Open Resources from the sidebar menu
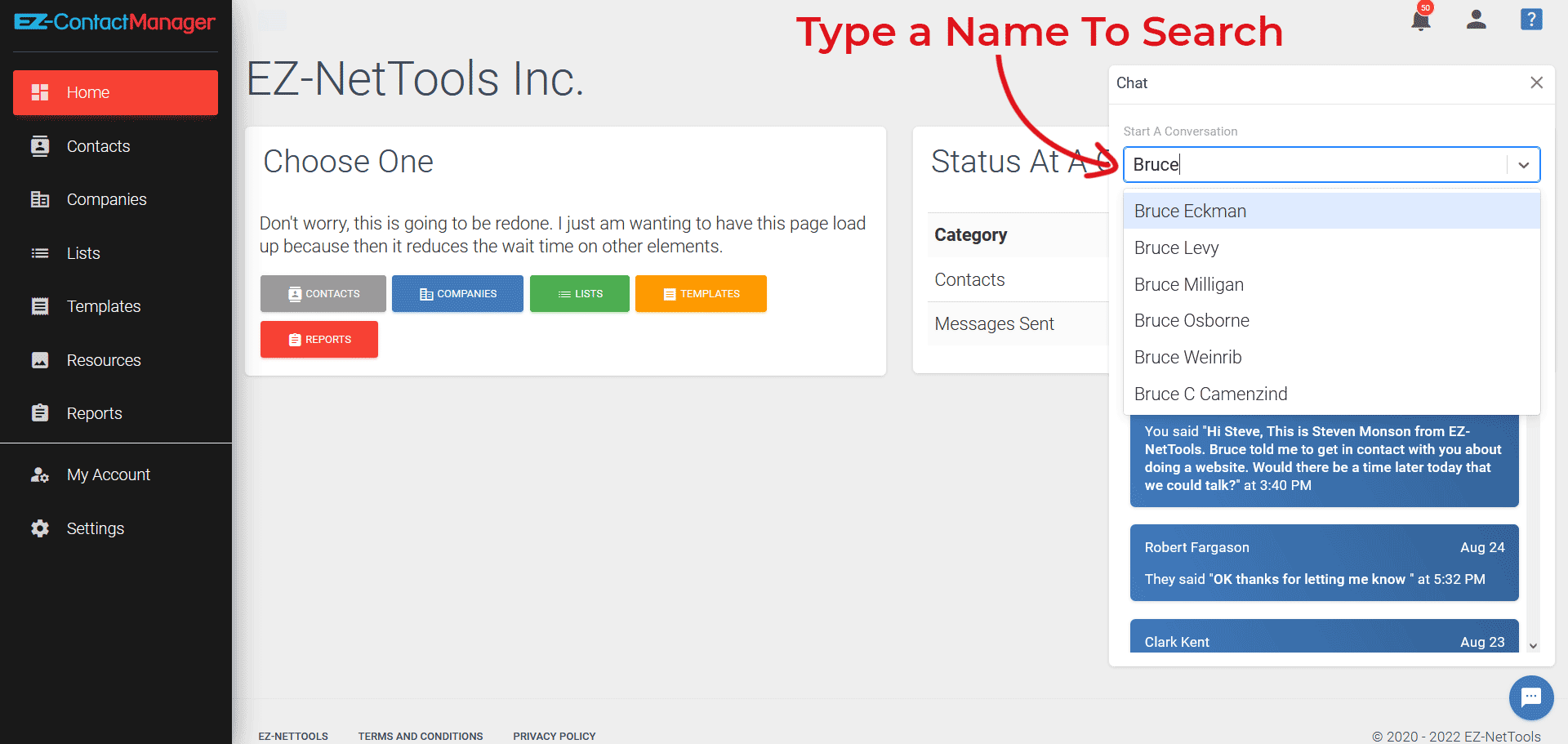Screen dimensions: 1568x744 tap(115, 360)
